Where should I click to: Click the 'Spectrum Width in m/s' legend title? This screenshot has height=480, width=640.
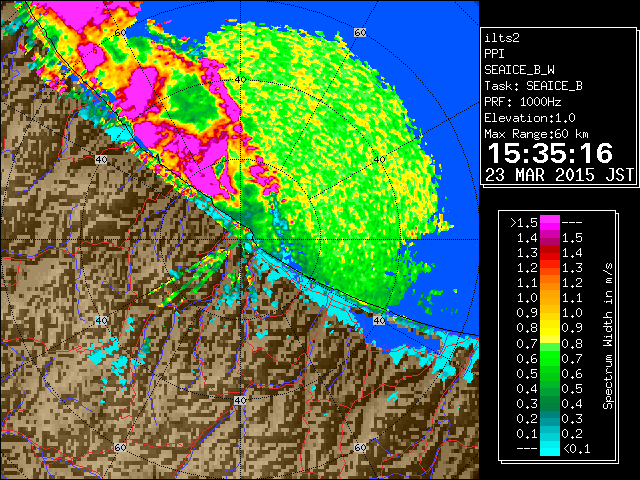[x=608, y=336]
